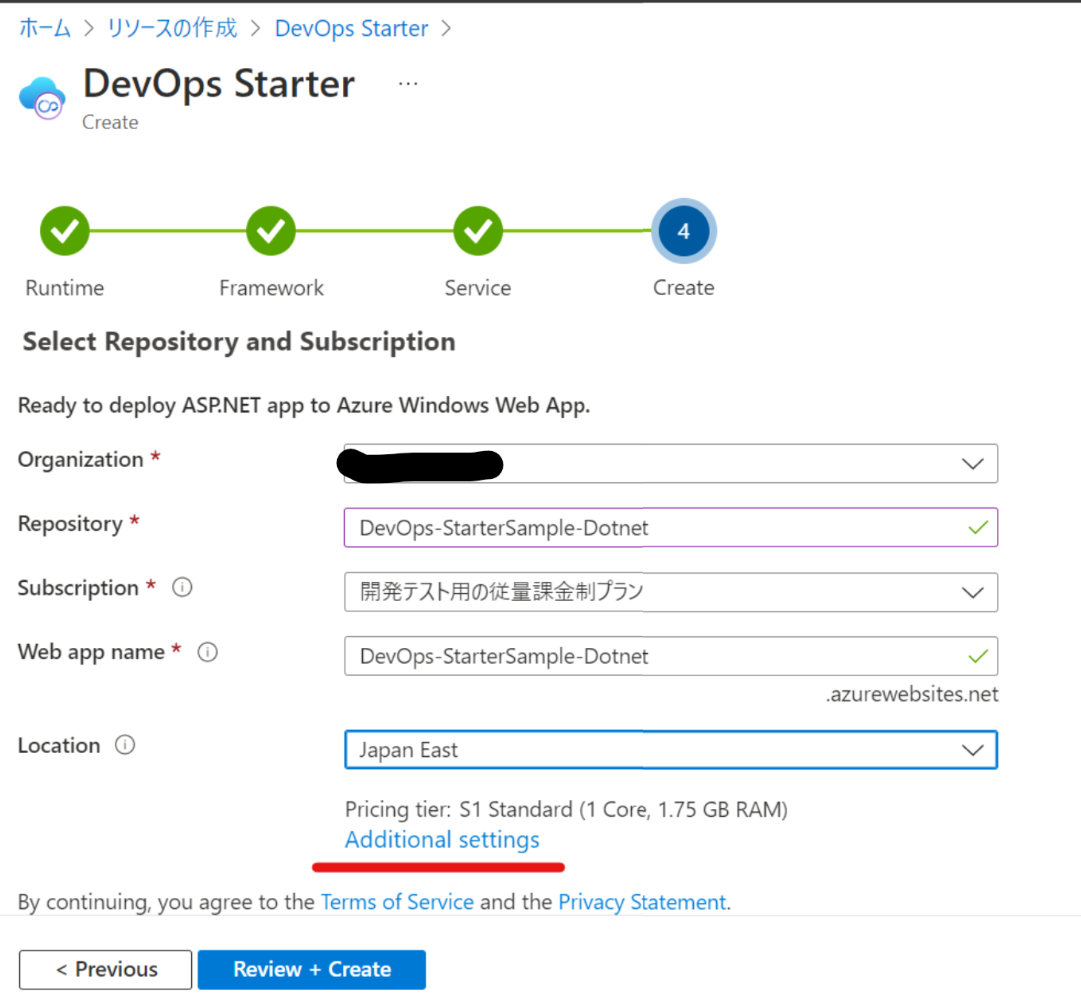Click the Review + Create button
The height and width of the screenshot is (1006, 1081).
[x=312, y=969]
